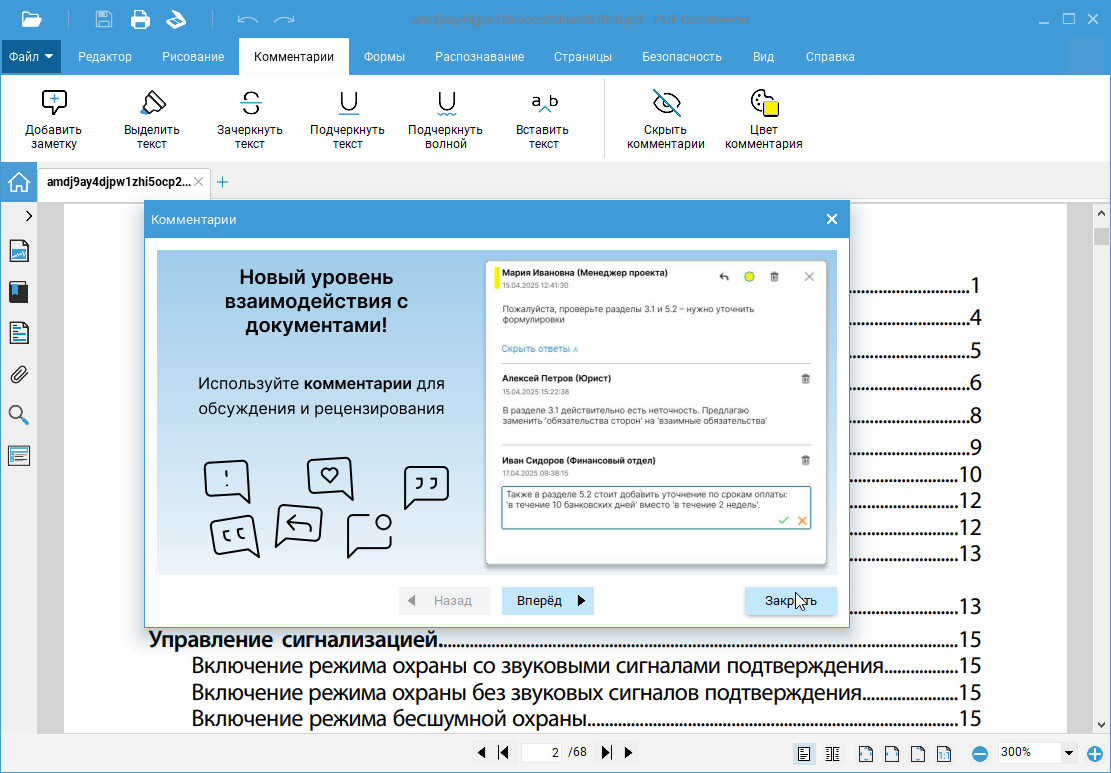The height and width of the screenshot is (773, 1111).
Task: Expand the left sidebar with the chevron
Action: [x=29, y=215]
